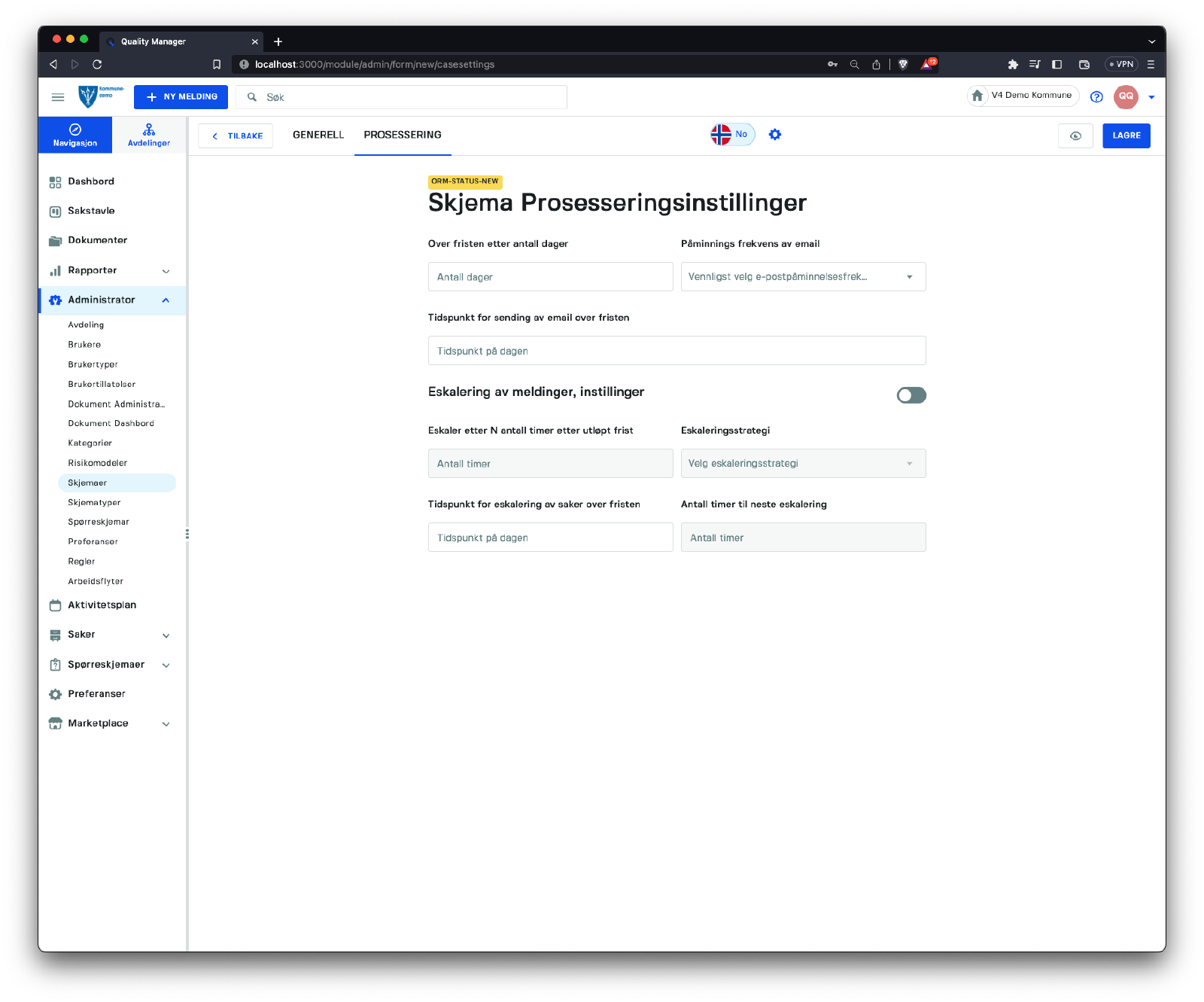The width and height of the screenshot is (1204, 1002).
Task: Open the Avdelinger hierarchy icon tab
Action: point(149,135)
